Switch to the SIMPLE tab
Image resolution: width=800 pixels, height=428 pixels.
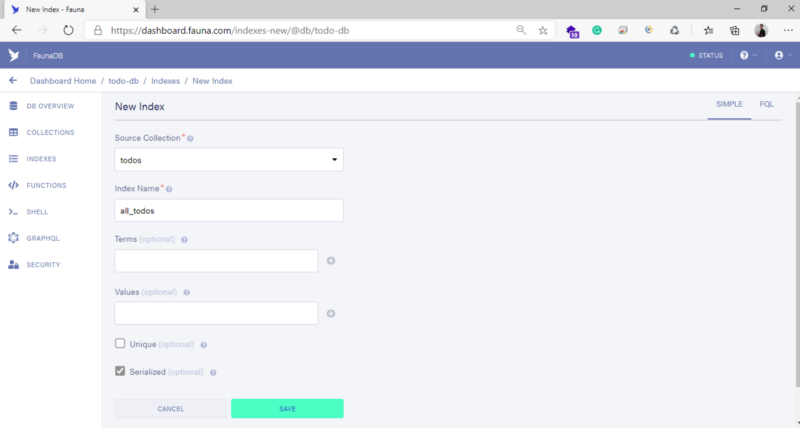pyautogui.click(x=729, y=105)
